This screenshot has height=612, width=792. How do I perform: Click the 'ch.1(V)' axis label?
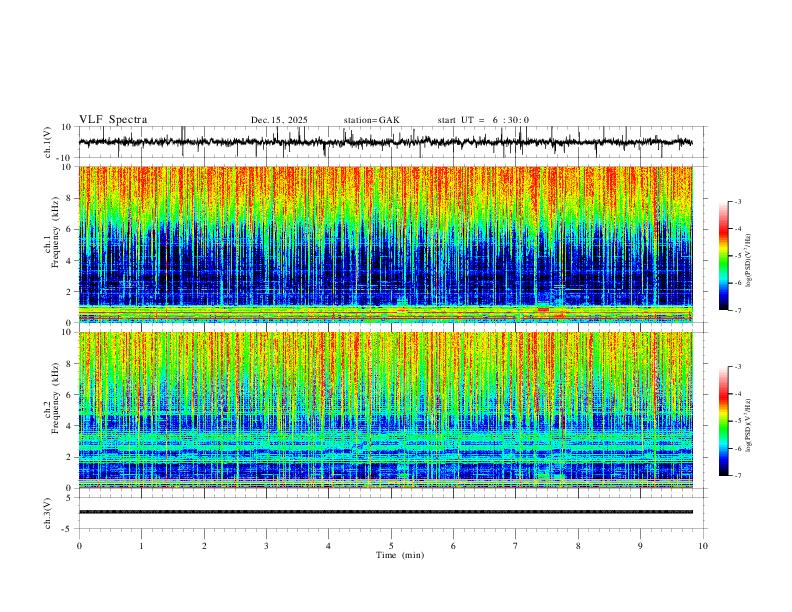pyautogui.click(x=48, y=142)
